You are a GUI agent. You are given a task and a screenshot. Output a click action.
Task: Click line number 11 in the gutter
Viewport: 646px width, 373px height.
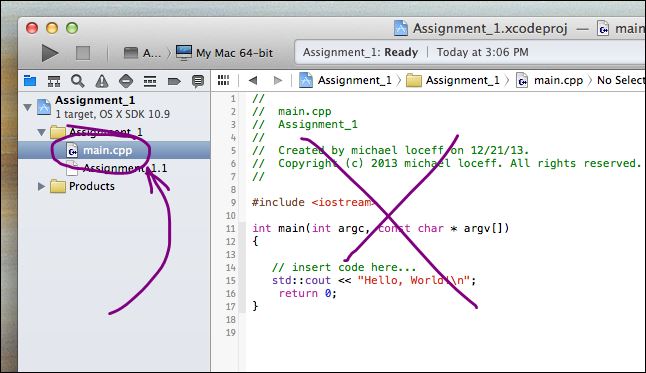pyautogui.click(x=231, y=229)
